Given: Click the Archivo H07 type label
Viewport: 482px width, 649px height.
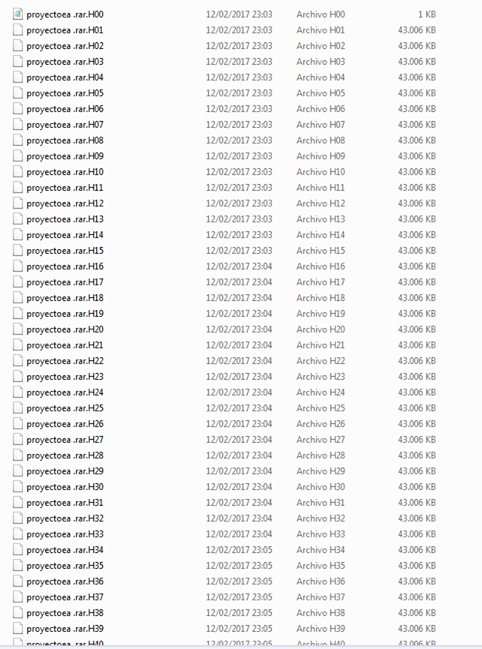Looking at the screenshot, I should (321, 125).
